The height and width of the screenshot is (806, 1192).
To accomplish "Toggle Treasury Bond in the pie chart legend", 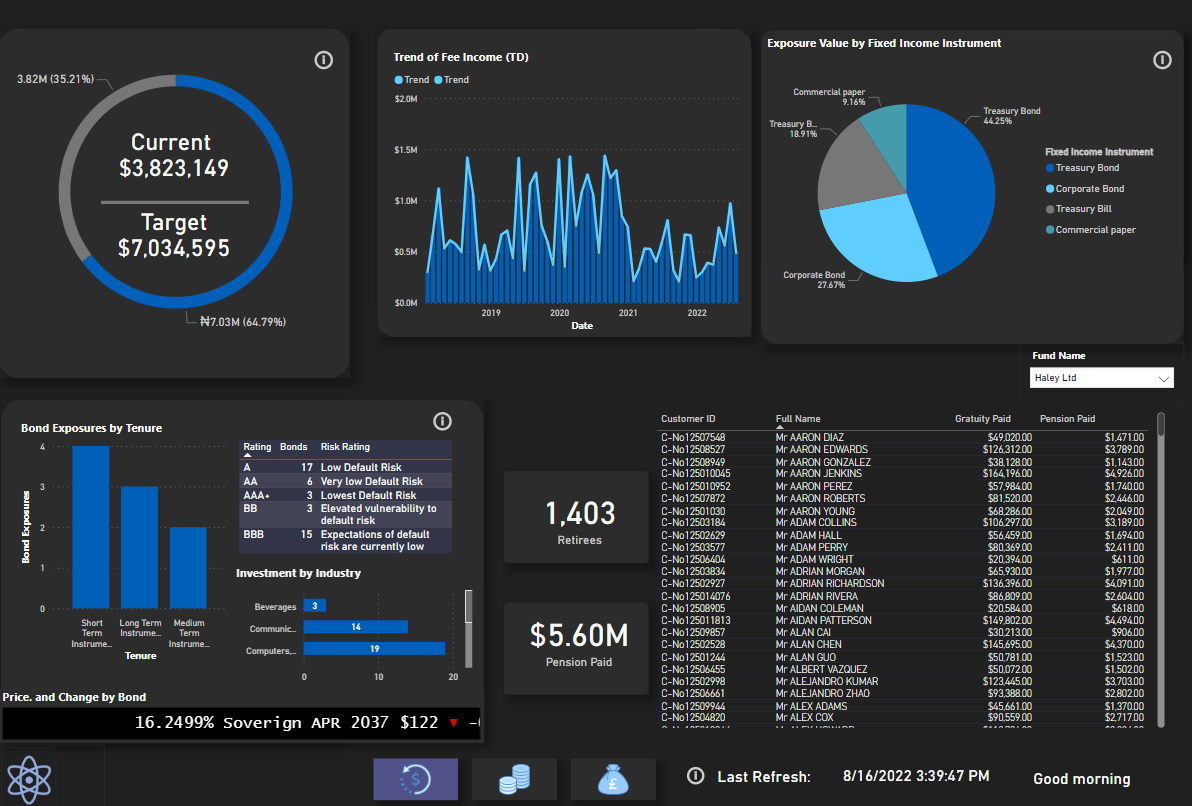I will tap(1087, 168).
